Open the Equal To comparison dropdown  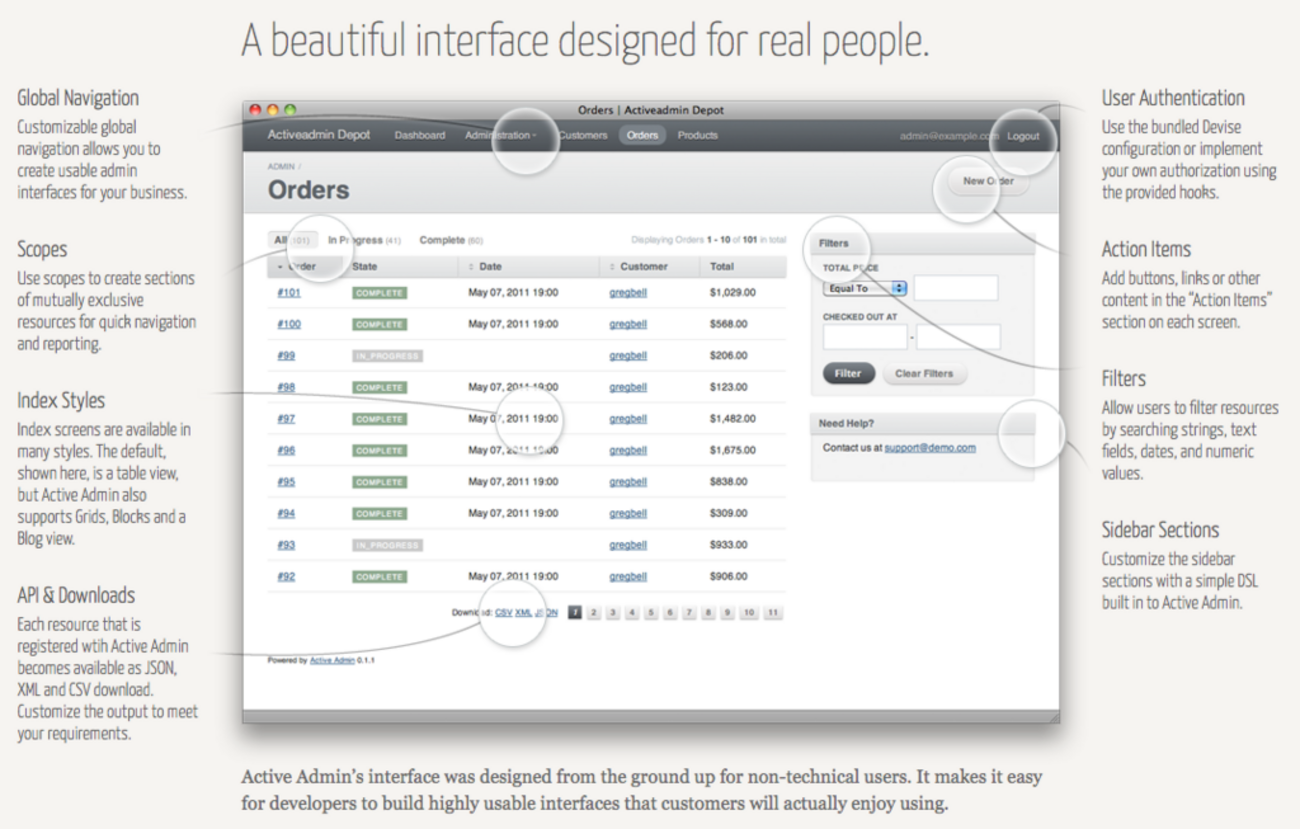point(865,288)
